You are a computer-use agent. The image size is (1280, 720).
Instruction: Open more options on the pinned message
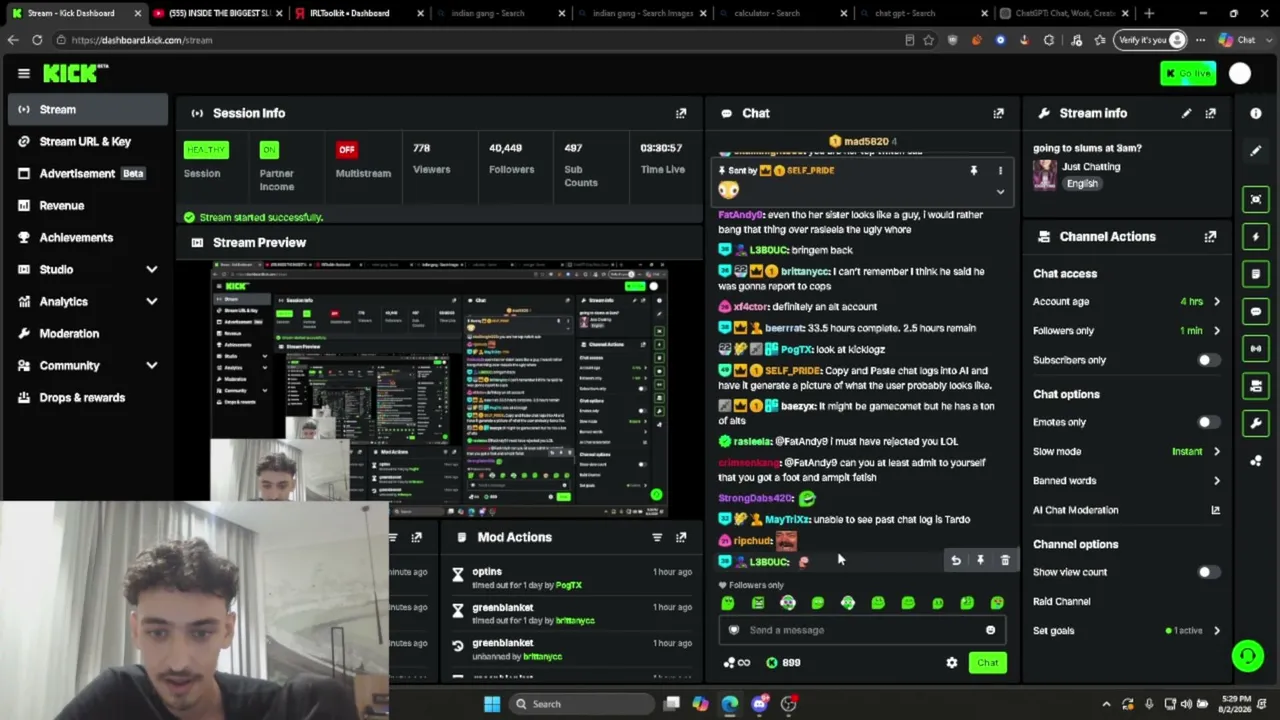[x=1000, y=171]
